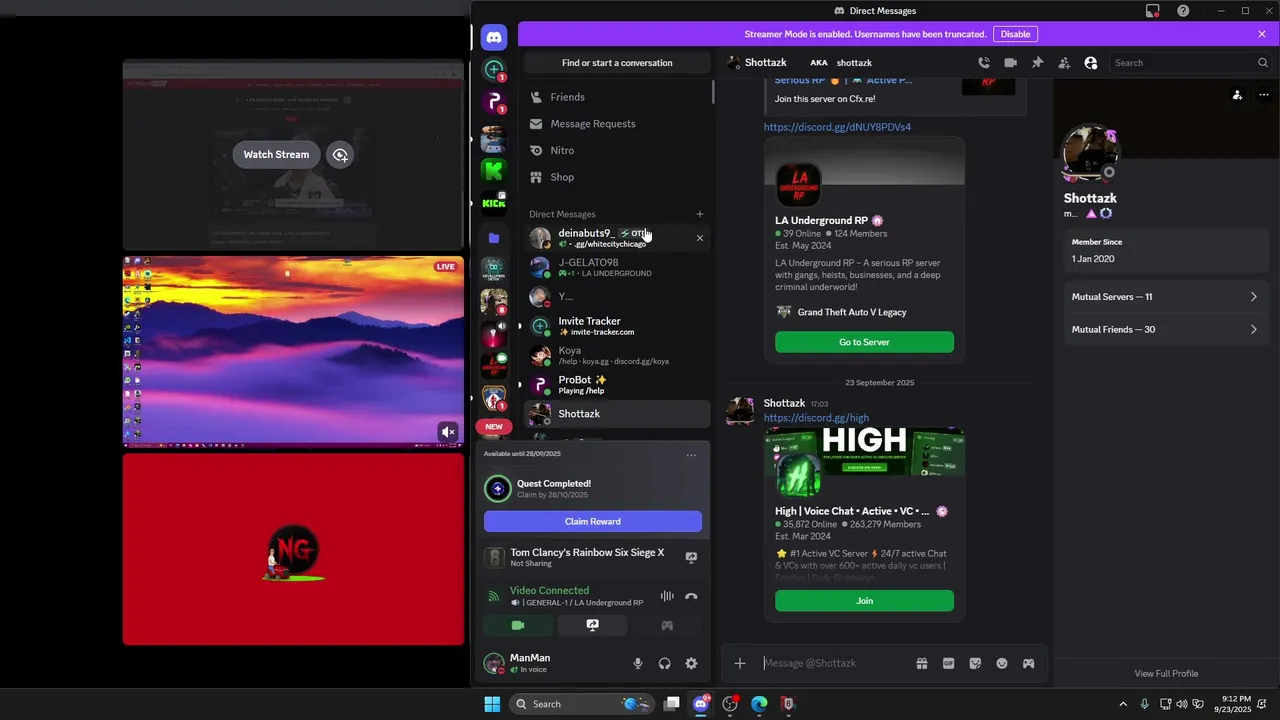
Task: Click Discord icon in taskbar
Action: [701, 704]
